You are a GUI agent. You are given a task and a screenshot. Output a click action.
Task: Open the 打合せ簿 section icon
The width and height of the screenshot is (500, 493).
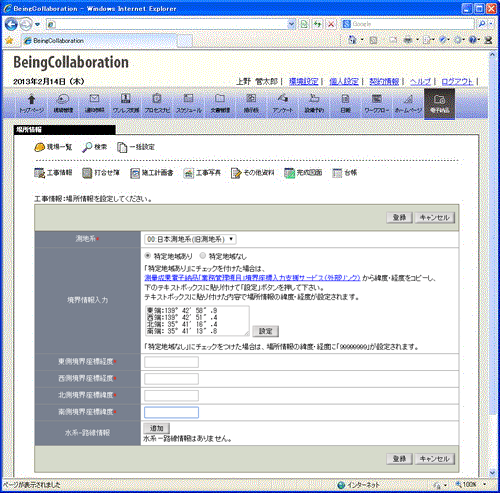(101, 173)
